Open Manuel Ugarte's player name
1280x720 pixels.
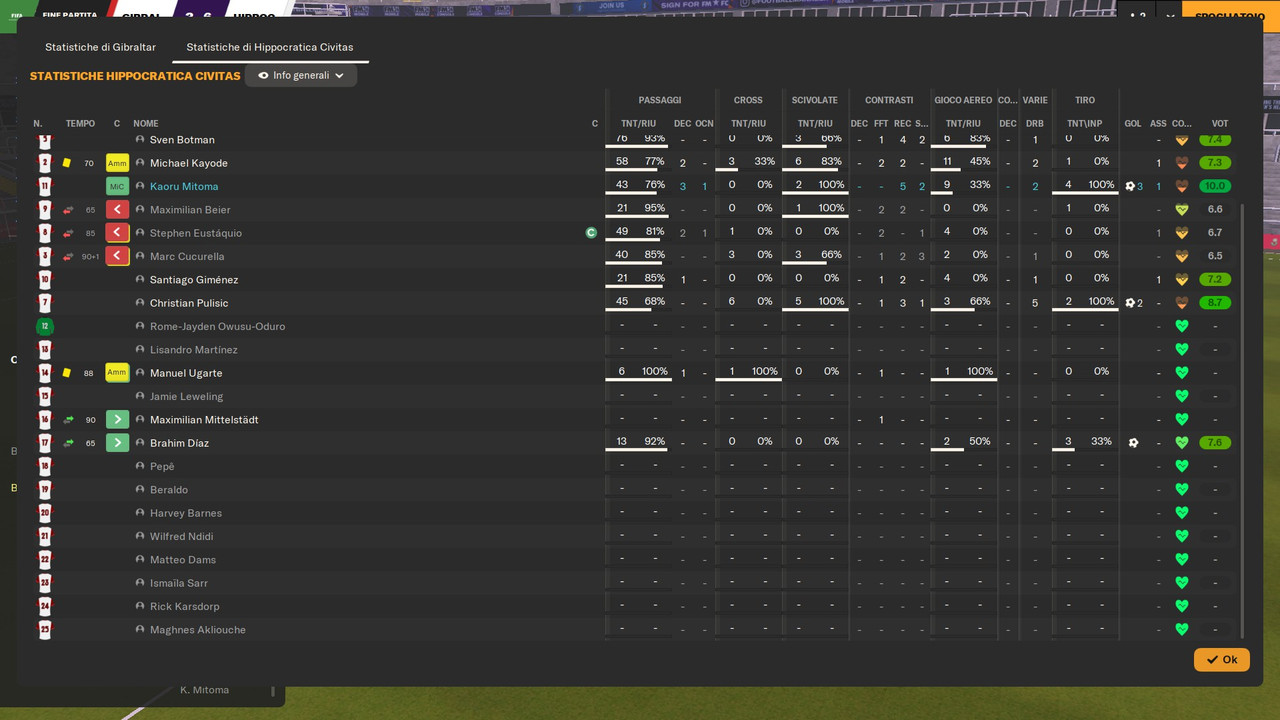tap(186, 373)
